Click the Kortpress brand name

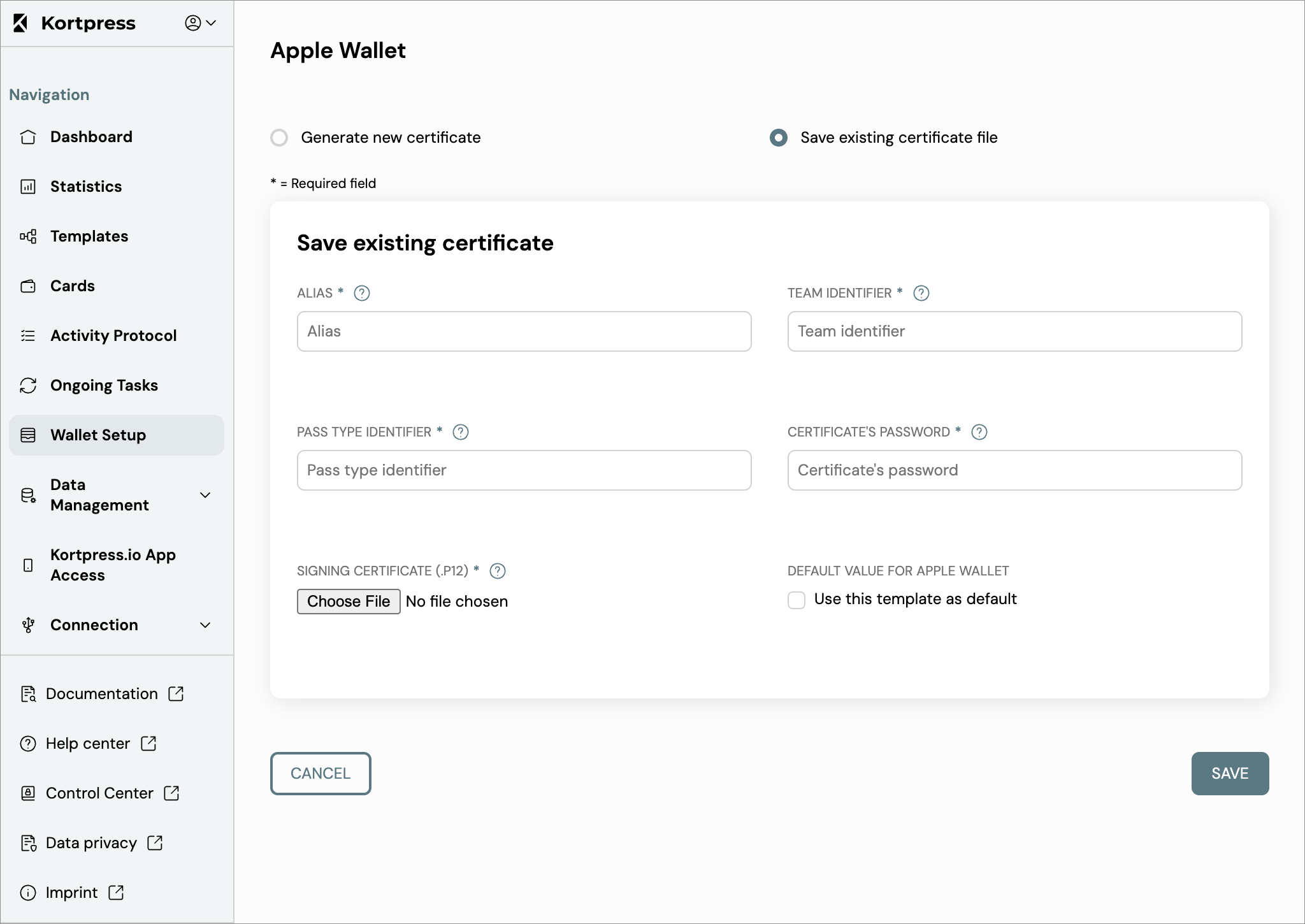point(89,24)
